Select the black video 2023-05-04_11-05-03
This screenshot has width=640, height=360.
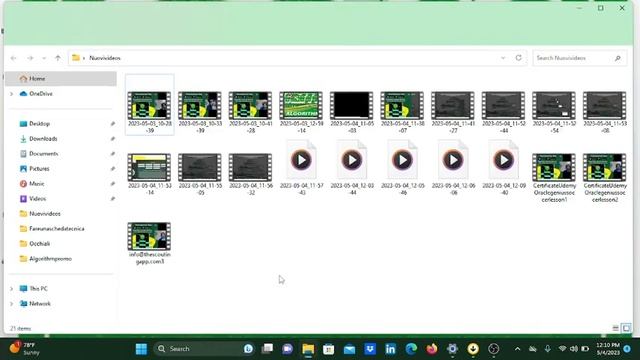[352, 112]
